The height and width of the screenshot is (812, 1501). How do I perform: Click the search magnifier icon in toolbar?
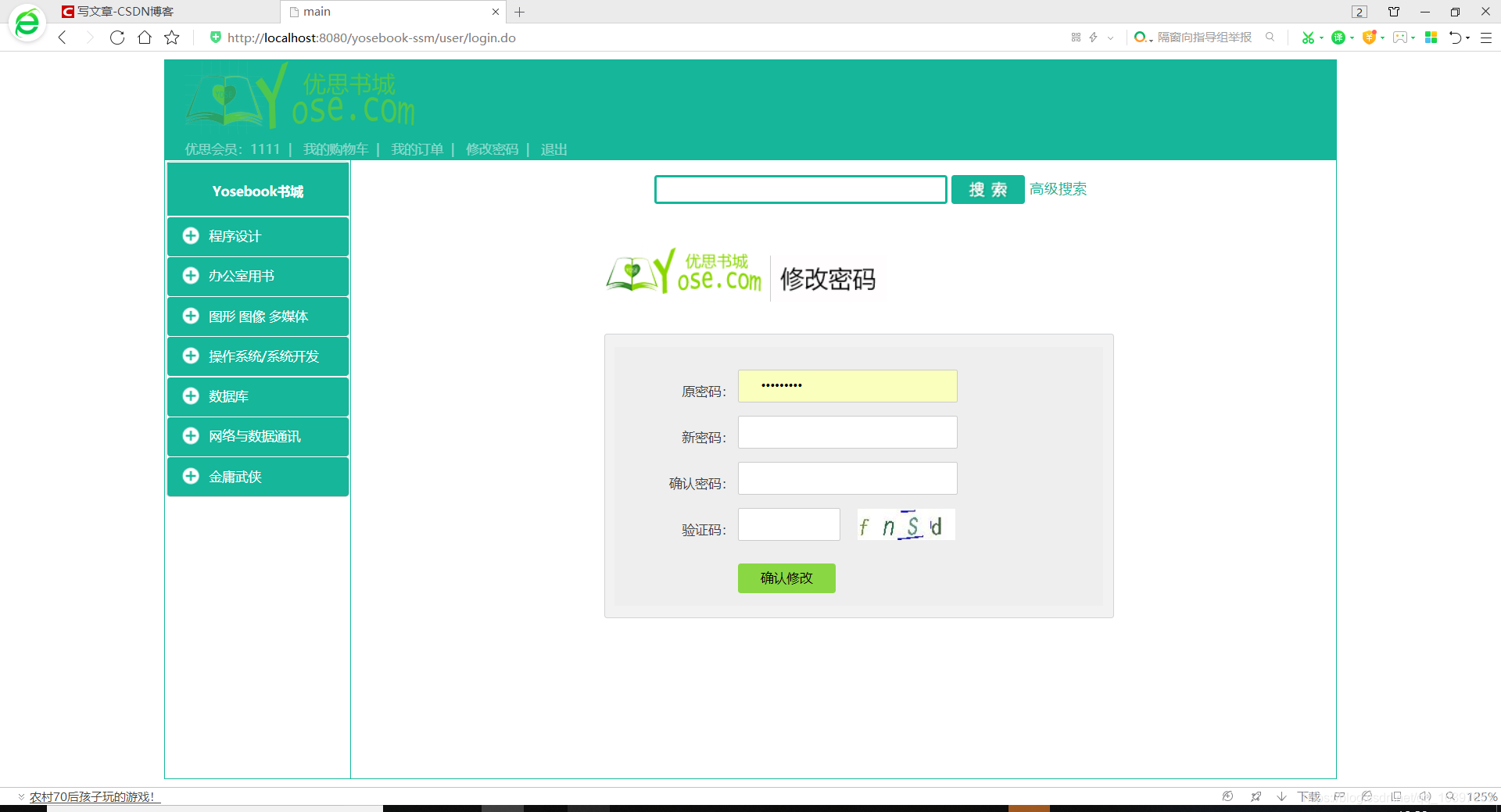point(1270,38)
